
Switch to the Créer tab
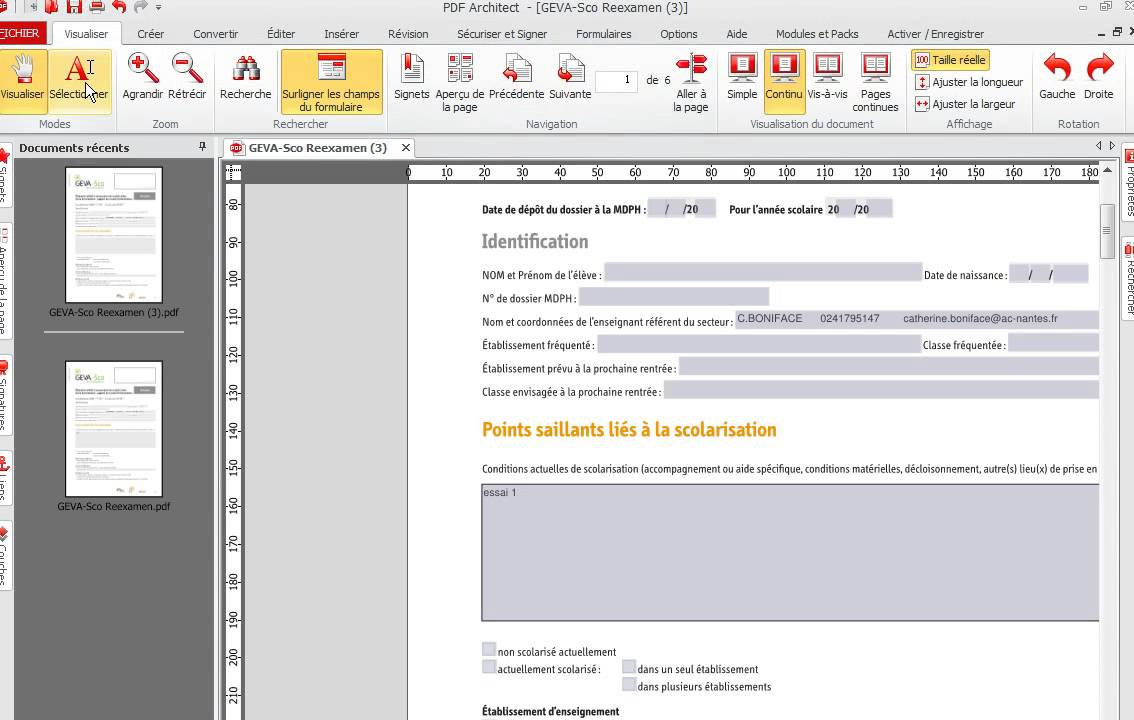(150, 34)
